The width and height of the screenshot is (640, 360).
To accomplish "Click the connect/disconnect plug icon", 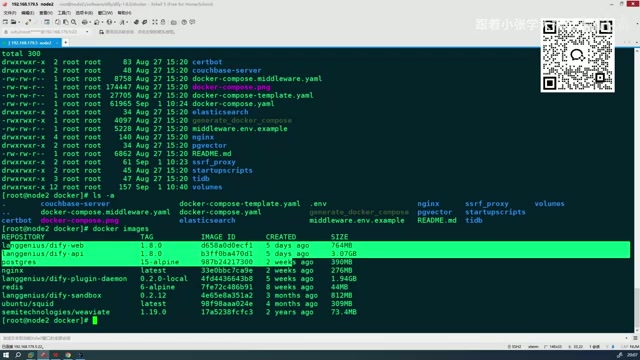I will (28, 22).
